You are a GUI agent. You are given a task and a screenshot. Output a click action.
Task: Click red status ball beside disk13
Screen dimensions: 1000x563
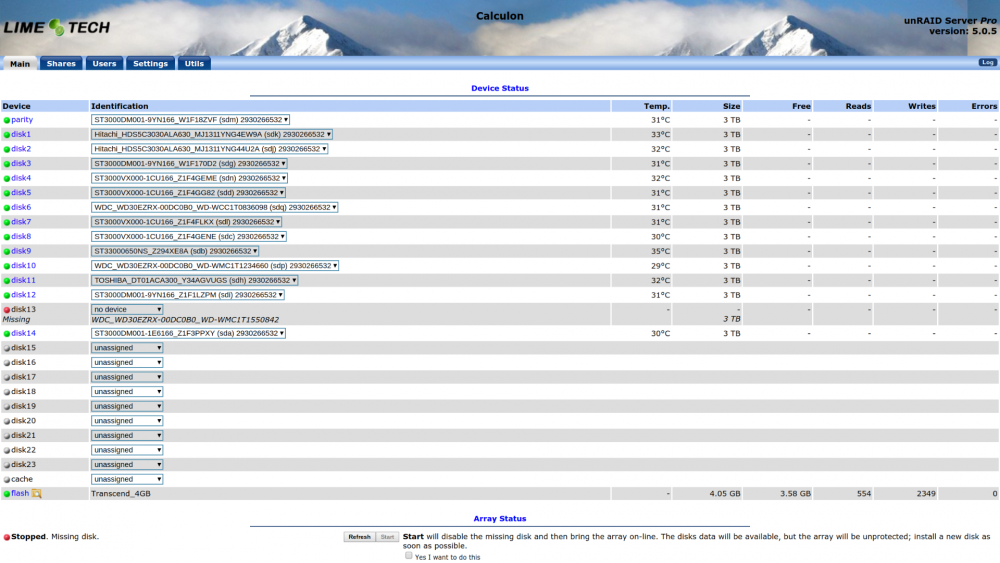7,310
